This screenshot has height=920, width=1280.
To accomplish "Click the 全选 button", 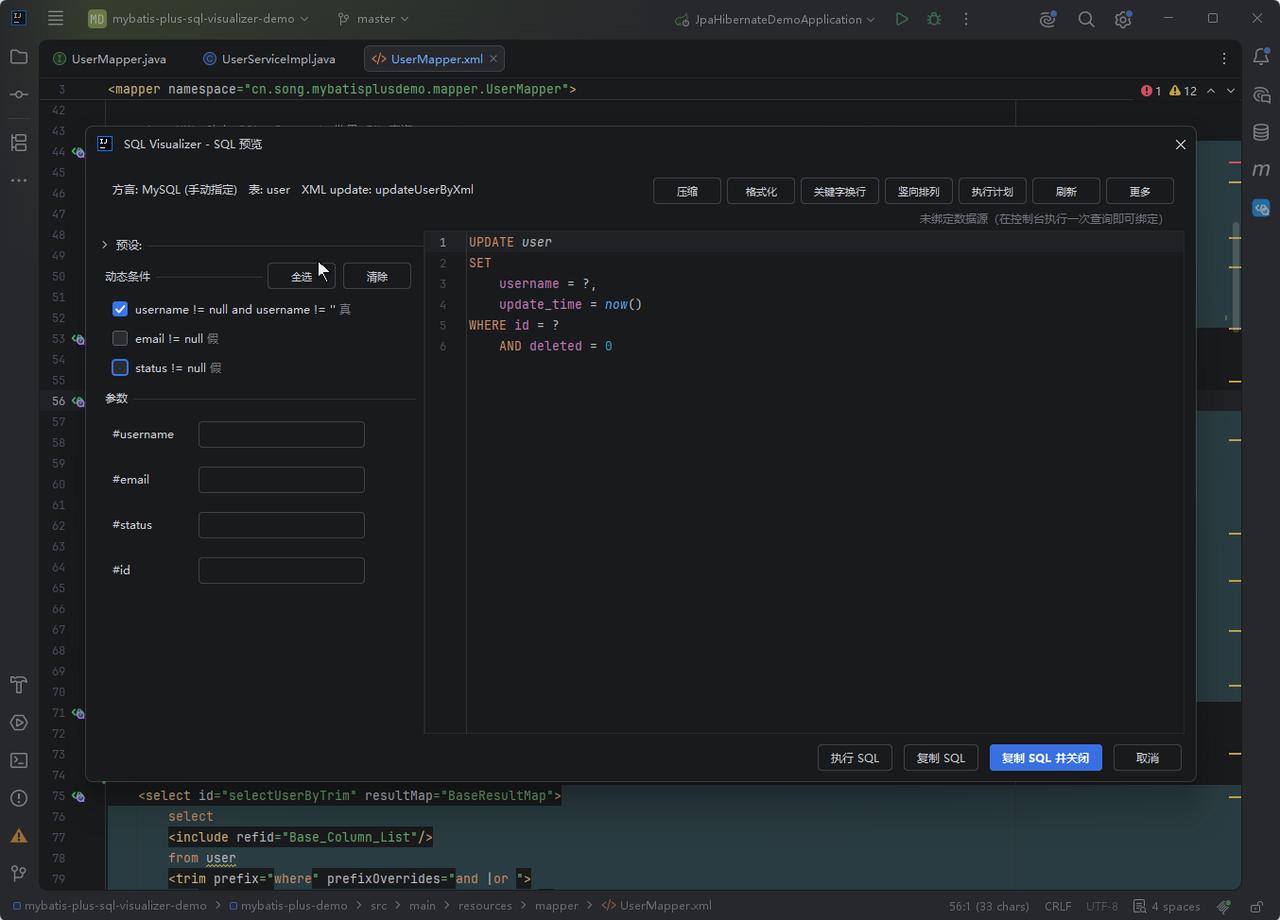I will pos(301,276).
